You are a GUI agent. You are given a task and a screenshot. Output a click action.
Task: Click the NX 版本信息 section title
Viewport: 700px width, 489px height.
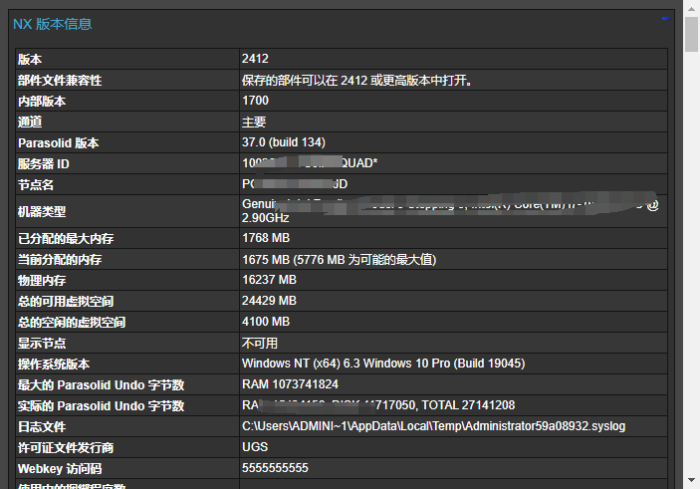(53, 23)
